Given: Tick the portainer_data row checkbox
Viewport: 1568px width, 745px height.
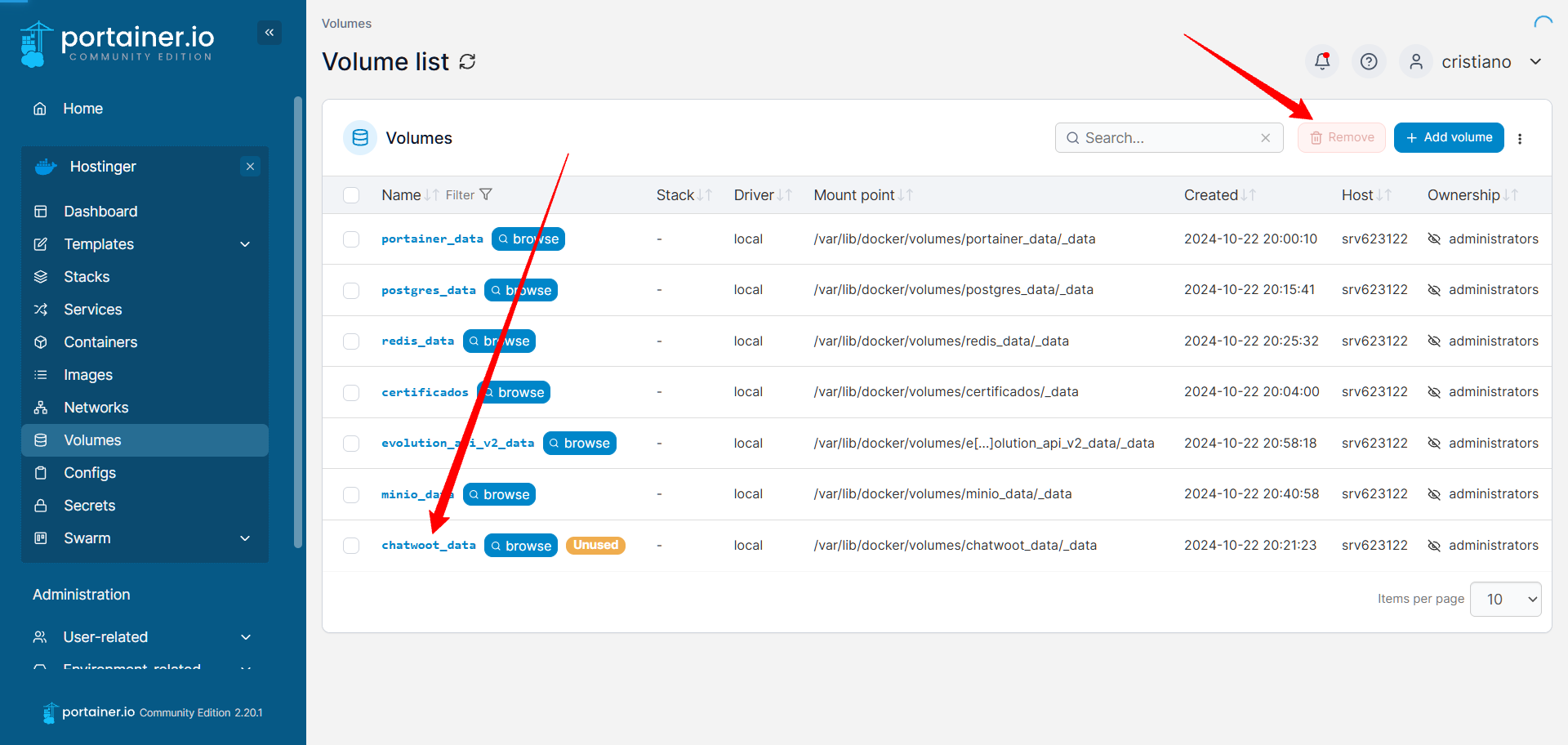Looking at the screenshot, I should point(351,239).
